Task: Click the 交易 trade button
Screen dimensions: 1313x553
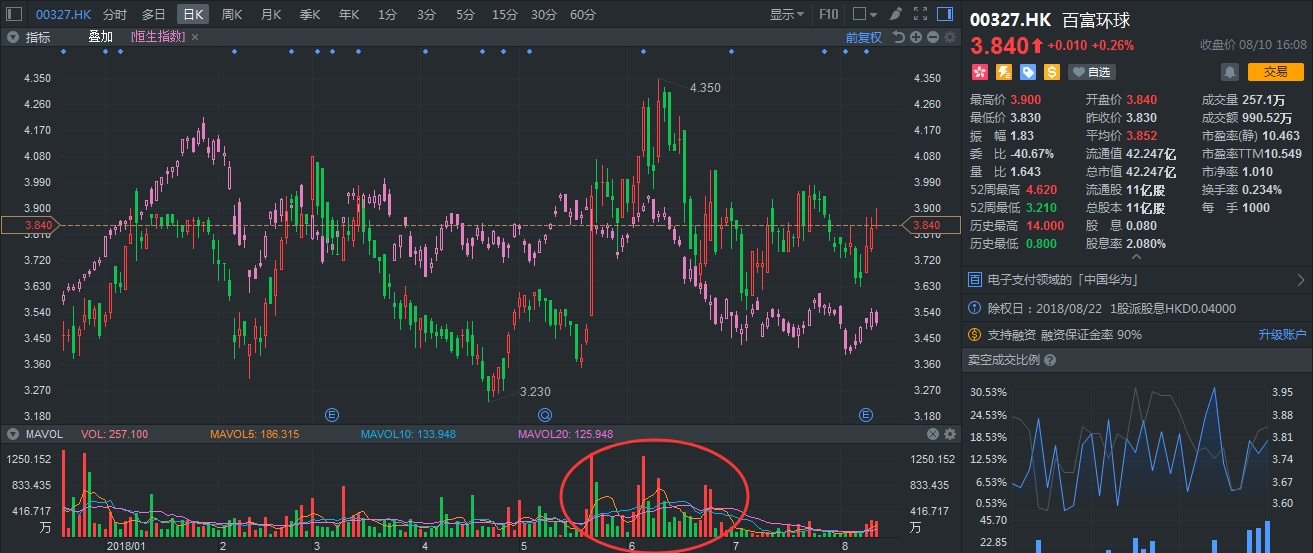Action: 1276,72
